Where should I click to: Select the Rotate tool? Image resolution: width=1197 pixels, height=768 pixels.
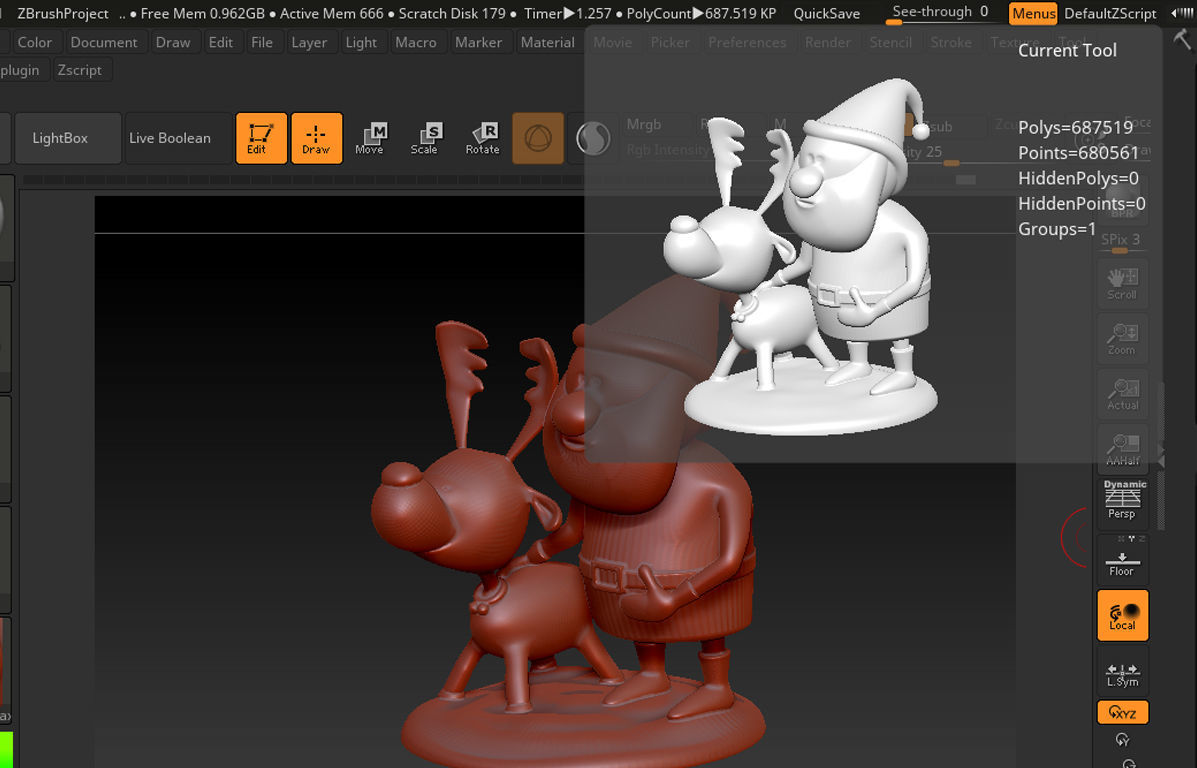coord(482,138)
